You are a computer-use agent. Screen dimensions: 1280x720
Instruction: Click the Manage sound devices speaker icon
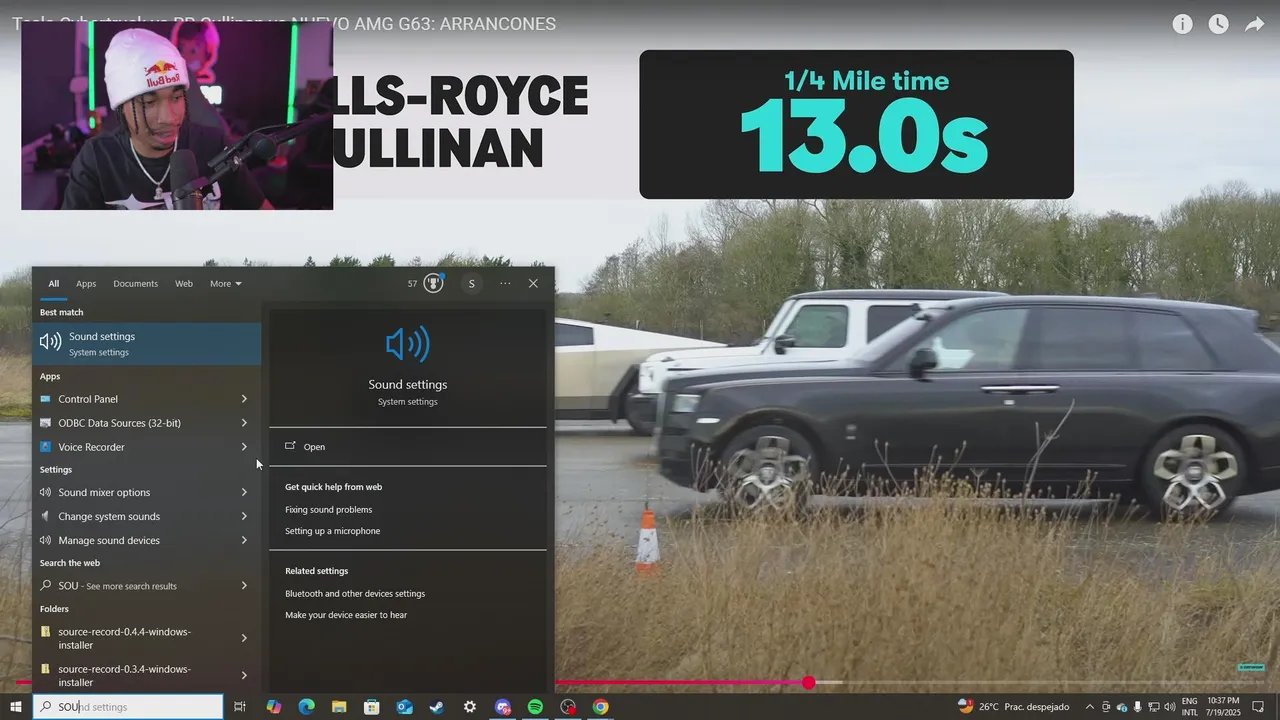coord(46,540)
